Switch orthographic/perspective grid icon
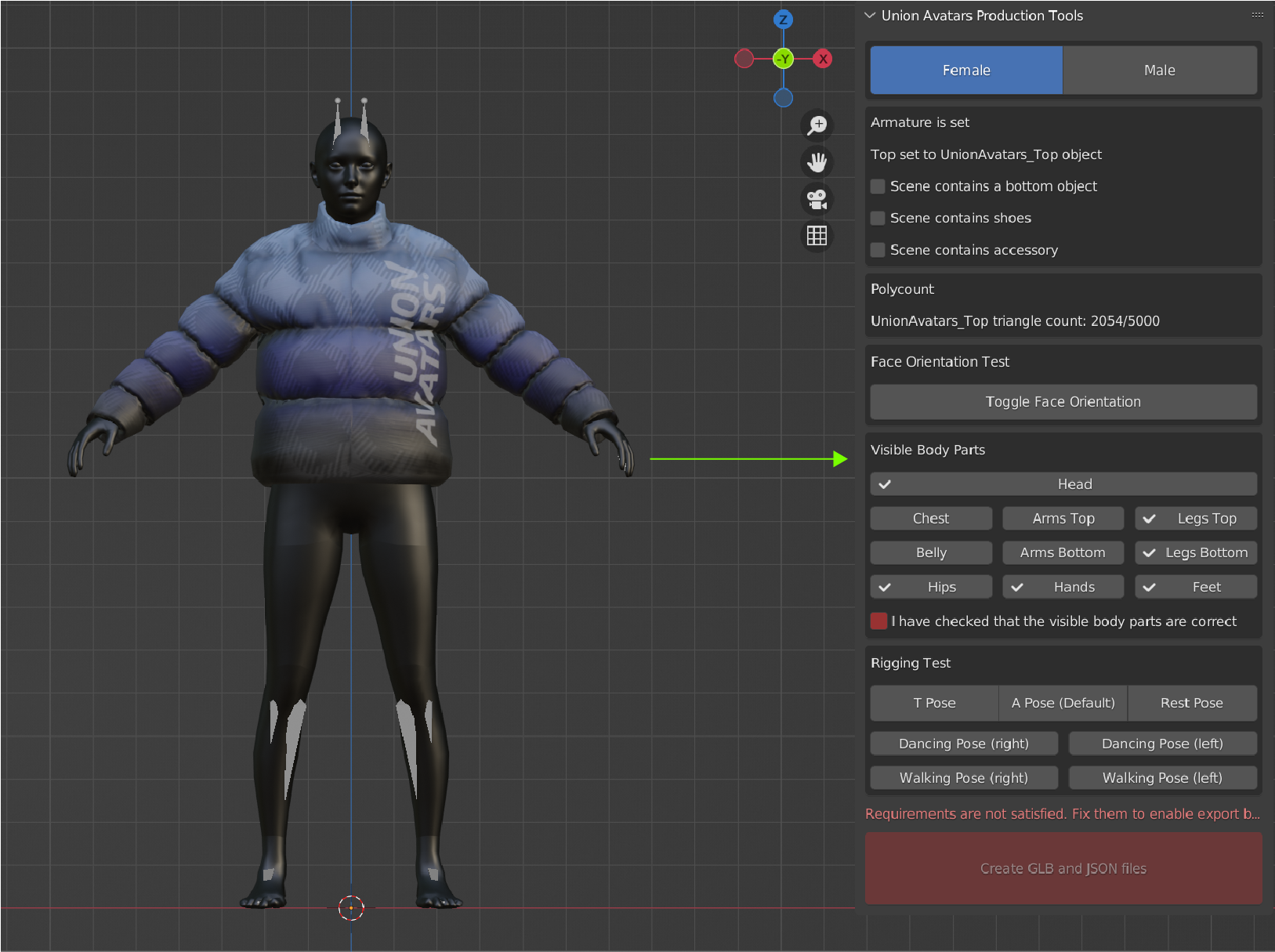Screen dimensions: 1275x952 [x=817, y=236]
